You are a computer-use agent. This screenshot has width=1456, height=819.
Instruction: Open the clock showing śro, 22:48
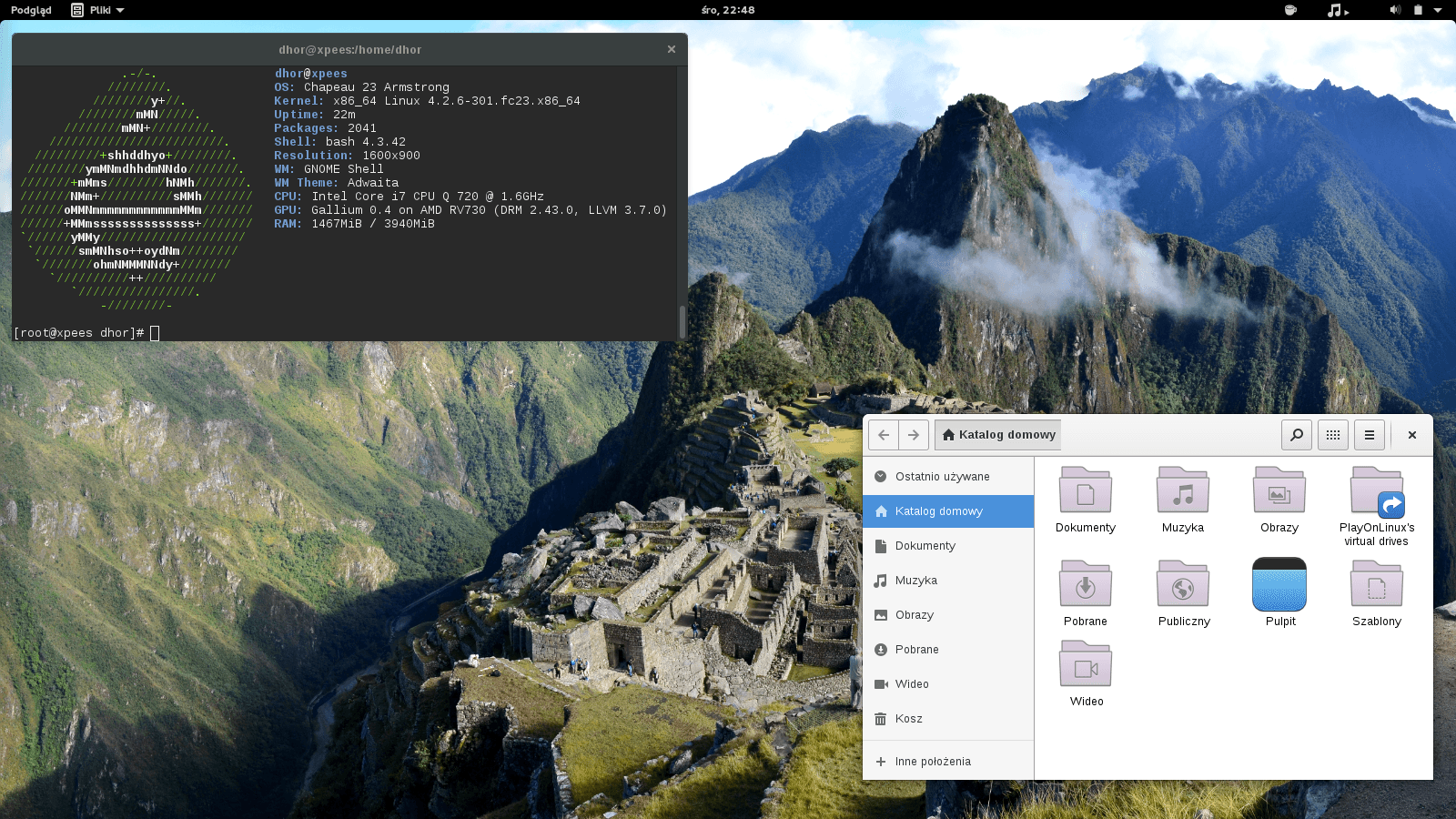[x=728, y=10]
